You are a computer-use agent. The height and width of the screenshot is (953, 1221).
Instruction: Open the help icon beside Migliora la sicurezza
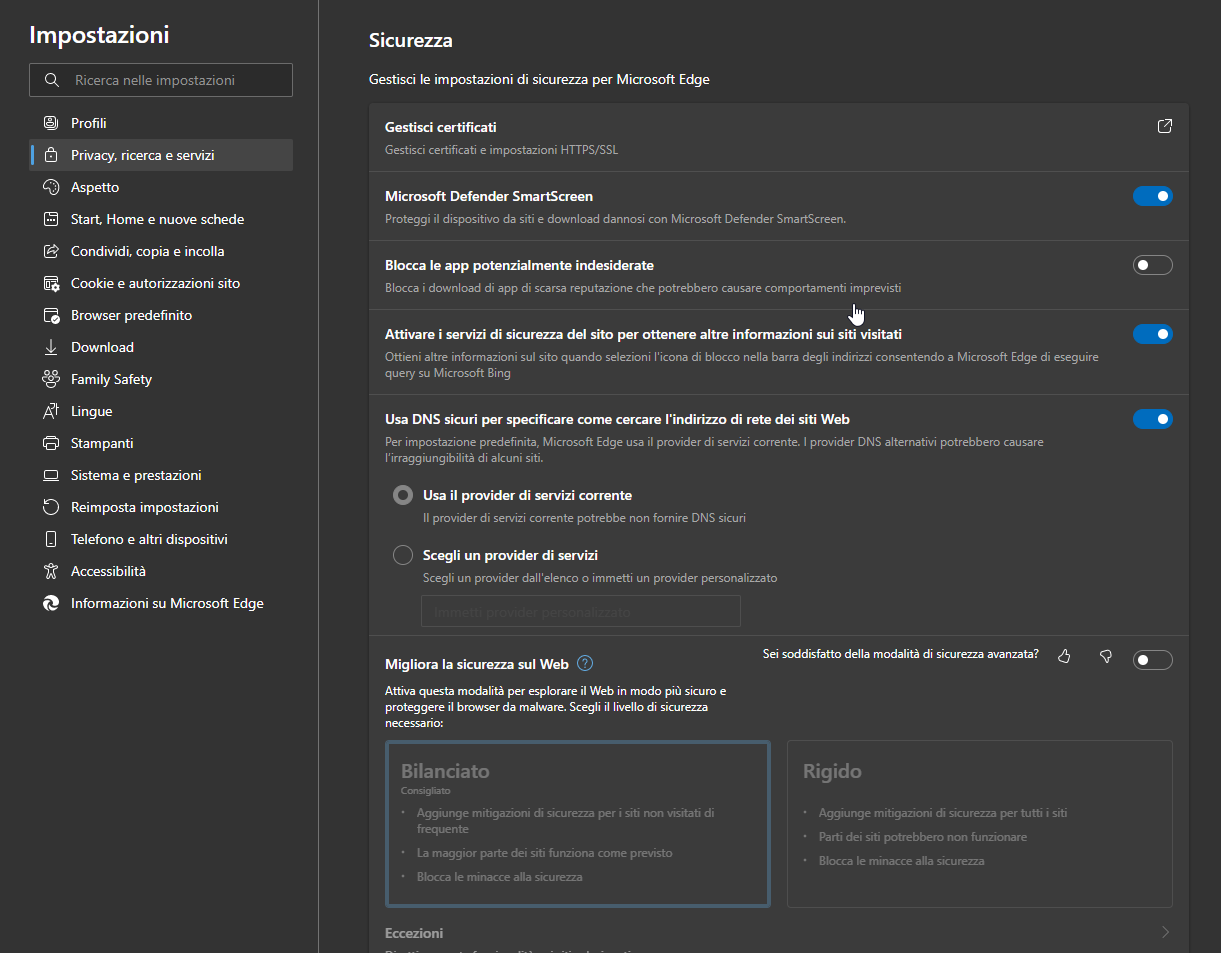pos(585,663)
